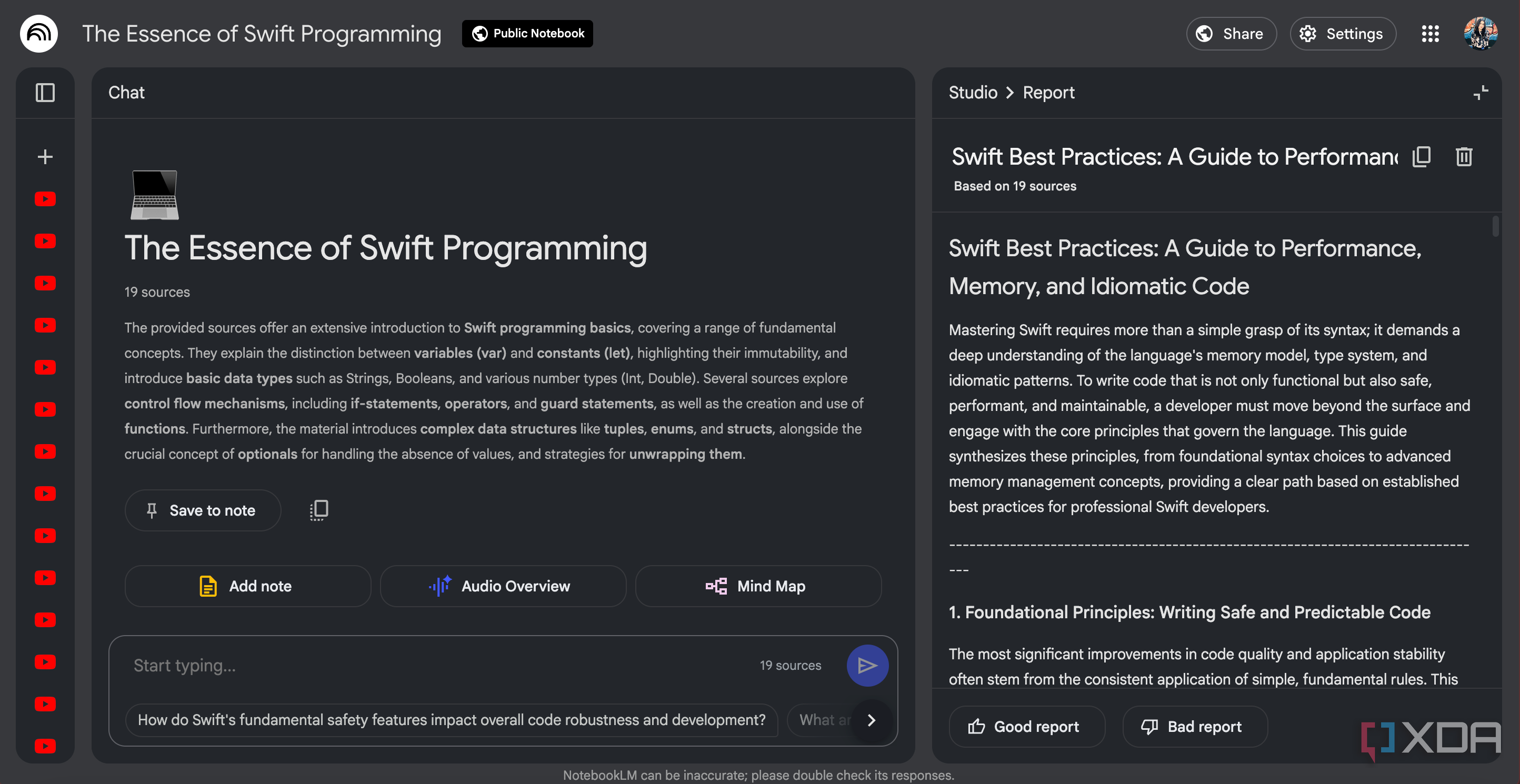The height and width of the screenshot is (784, 1520).
Task: Copy the Swift Best Practices report
Action: [1422, 157]
